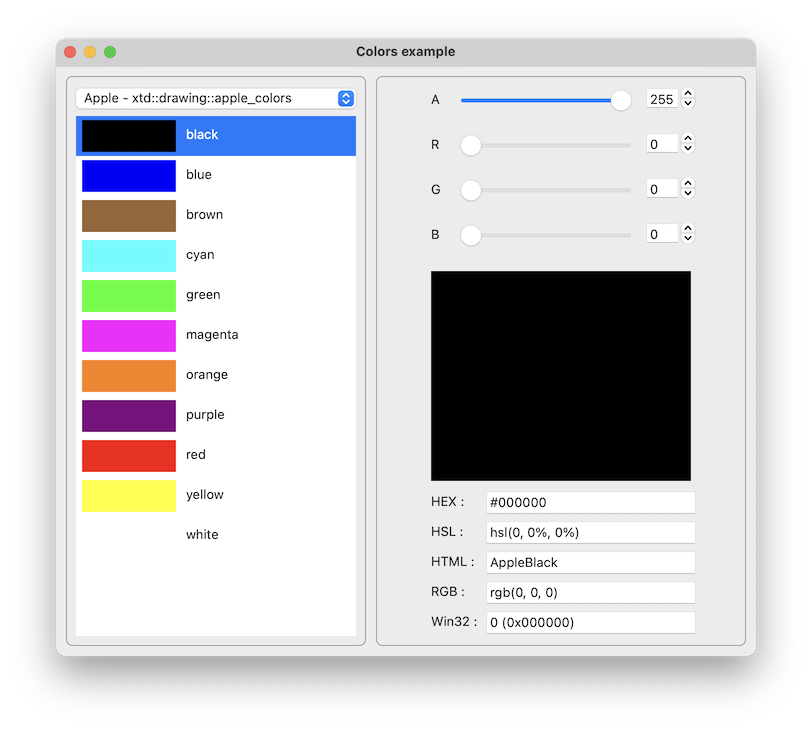Screen dimensions: 812x730
Task: Pick the purple color swatch
Action: coord(129,415)
